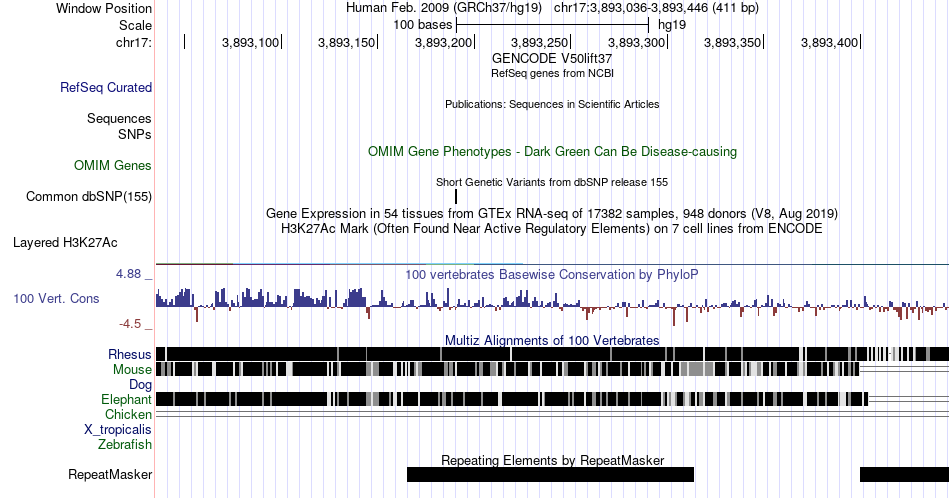
Task: Click the 3,893,150 ruler position
Action: tap(347, 42)
